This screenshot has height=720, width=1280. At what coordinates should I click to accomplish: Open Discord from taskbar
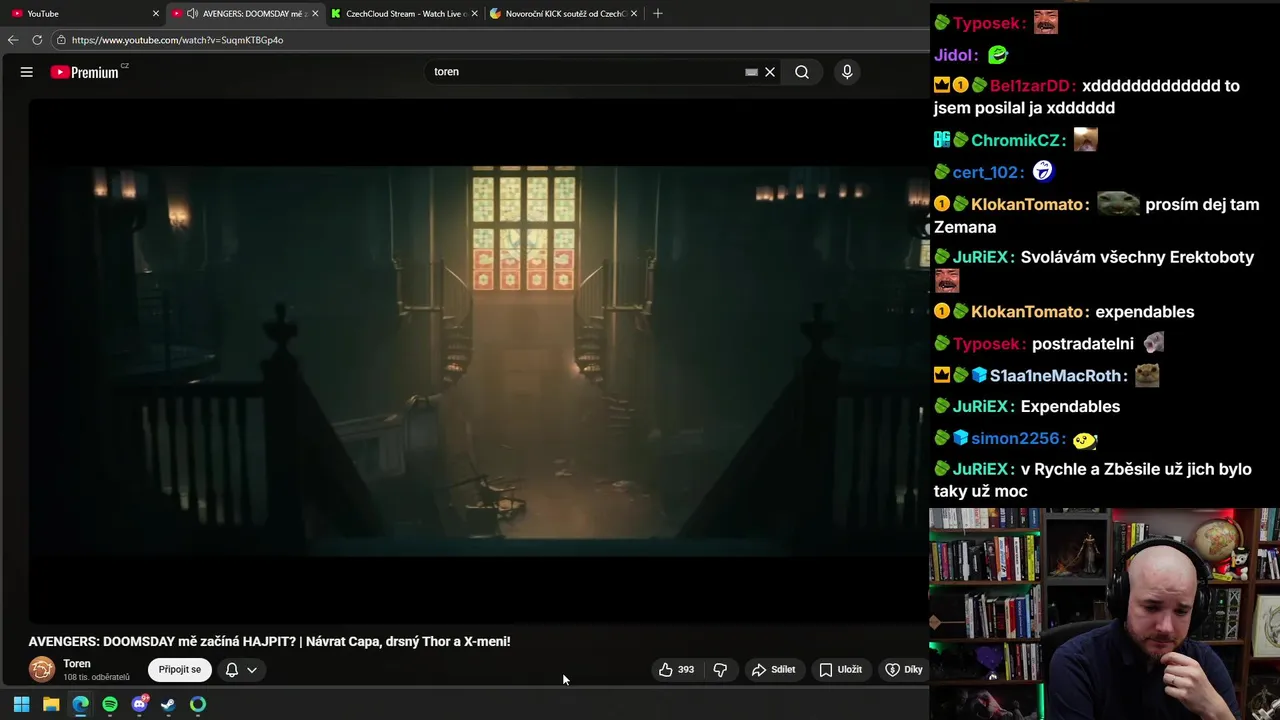[x=139, y=704]
